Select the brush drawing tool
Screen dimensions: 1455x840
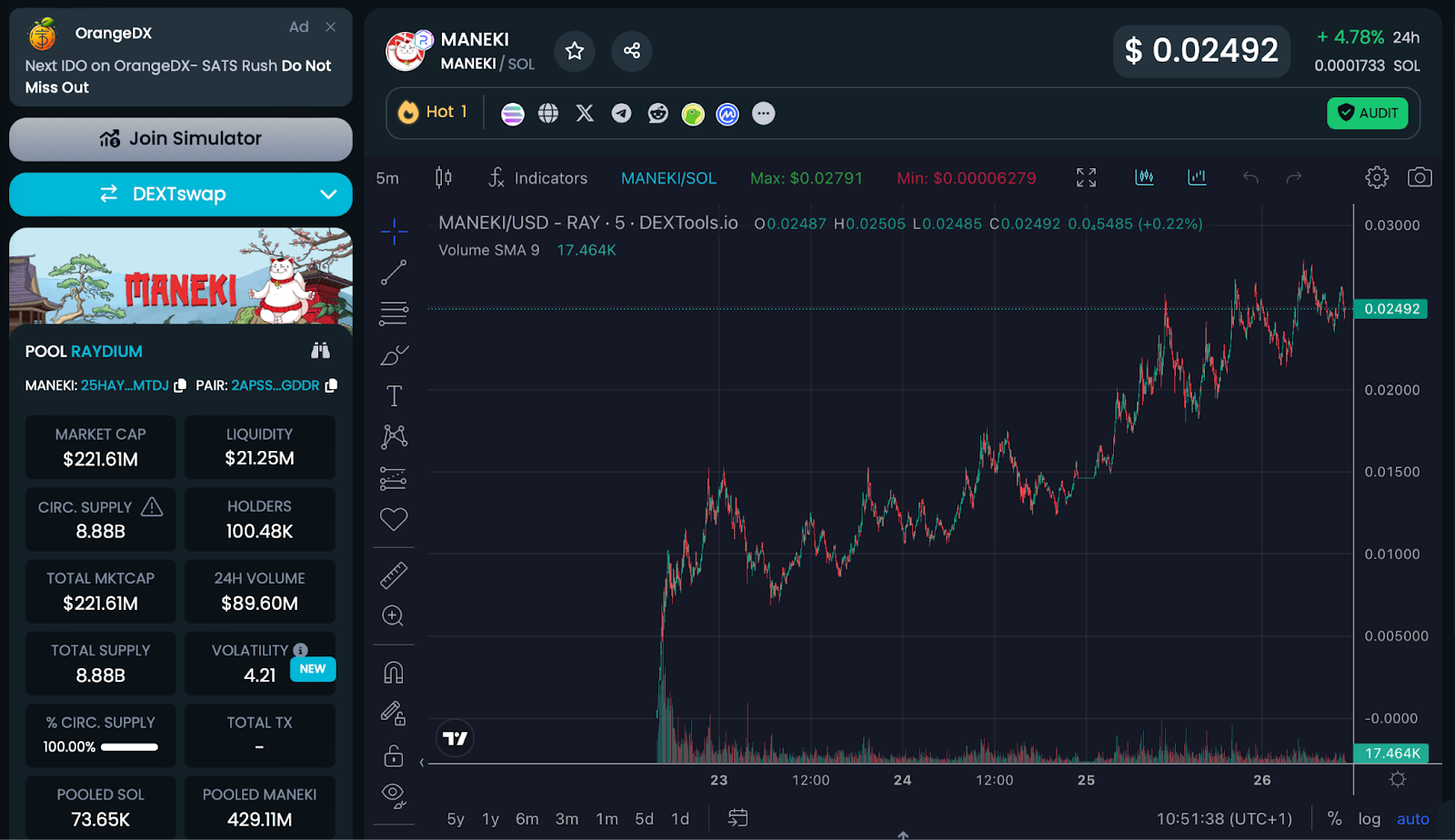tap(394, 355)
